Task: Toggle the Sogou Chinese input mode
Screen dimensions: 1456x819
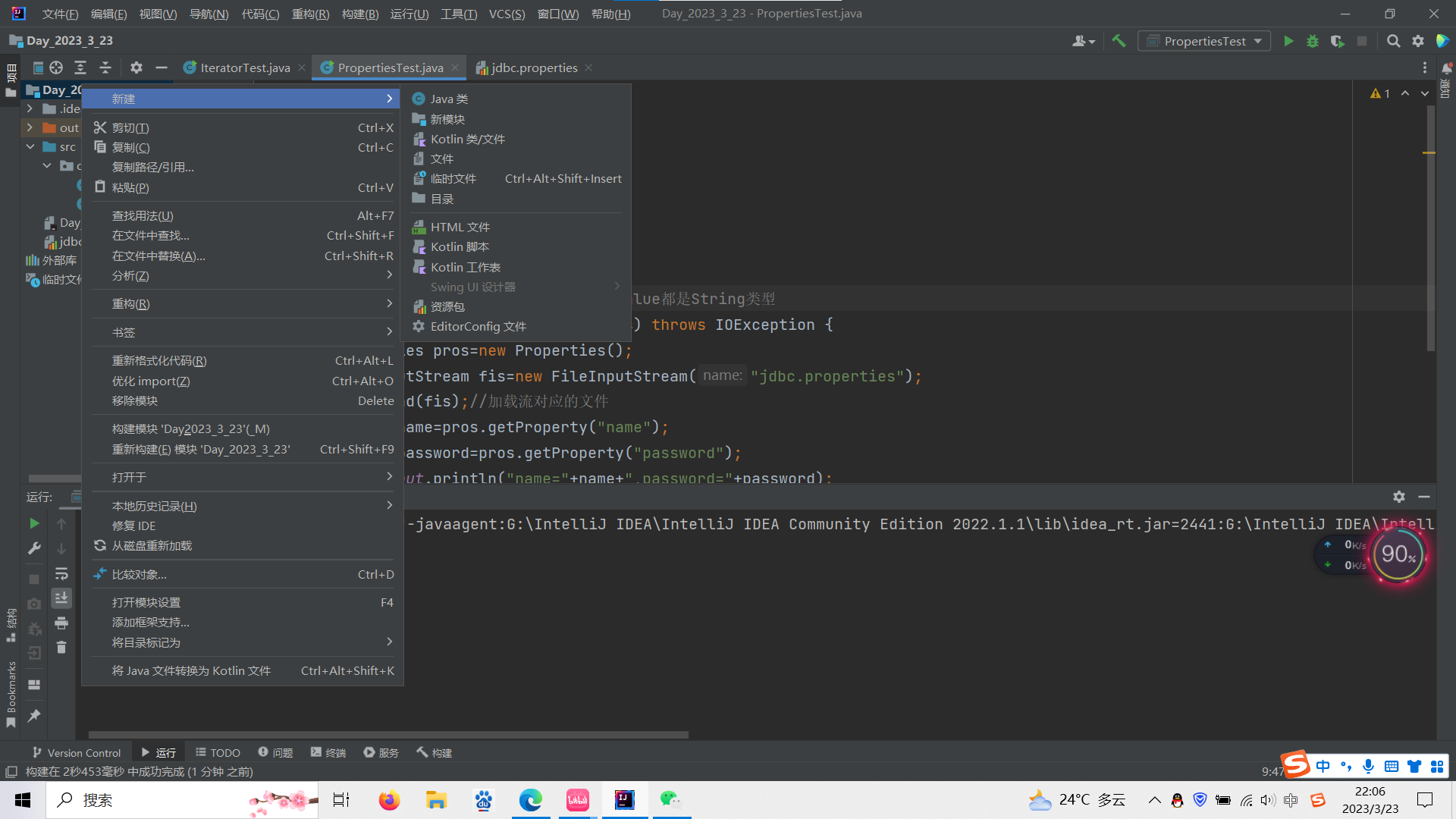Action: click(x=1323, y=766)
